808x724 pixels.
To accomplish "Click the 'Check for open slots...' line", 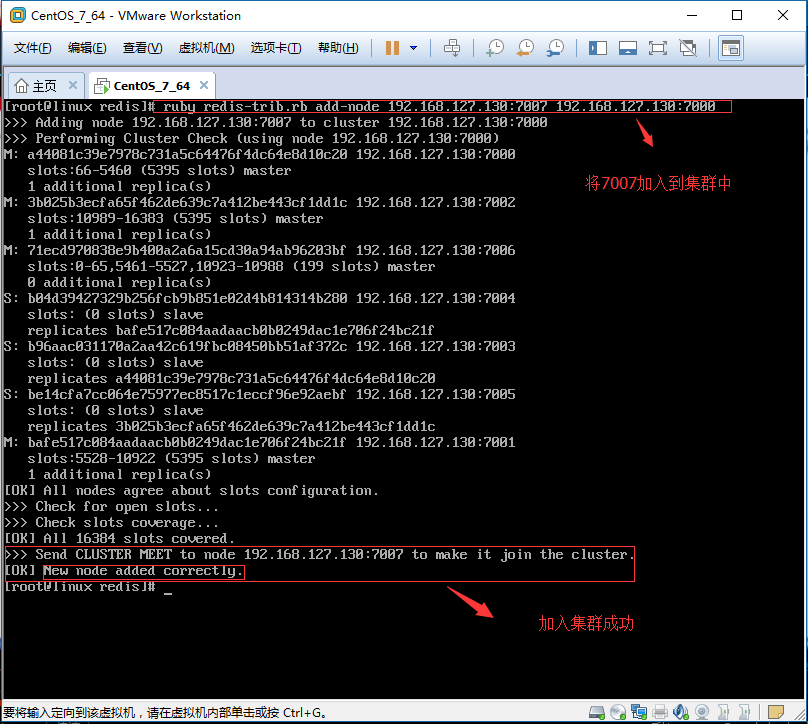I will (x=111, y=507).
